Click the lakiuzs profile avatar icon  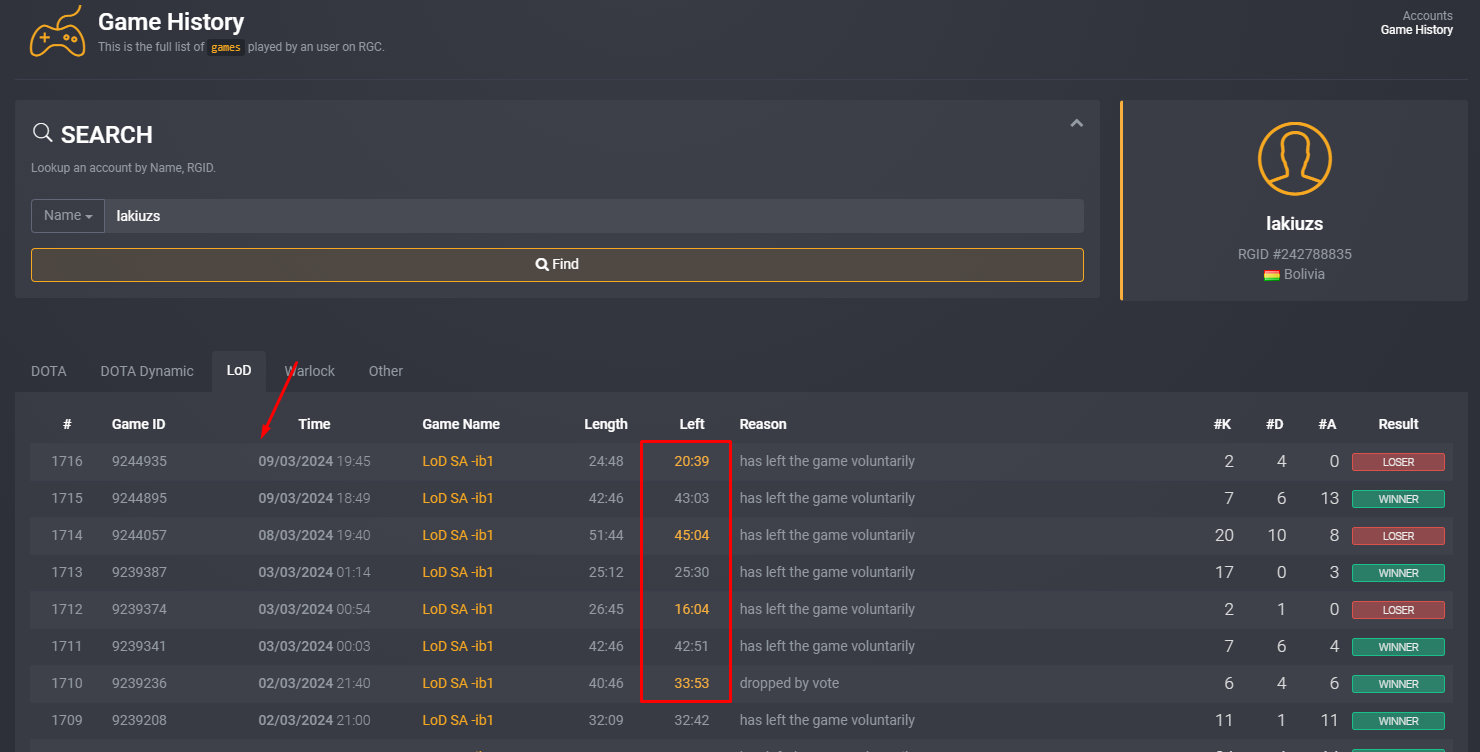pyautogui.click(x=1294, y=159)
